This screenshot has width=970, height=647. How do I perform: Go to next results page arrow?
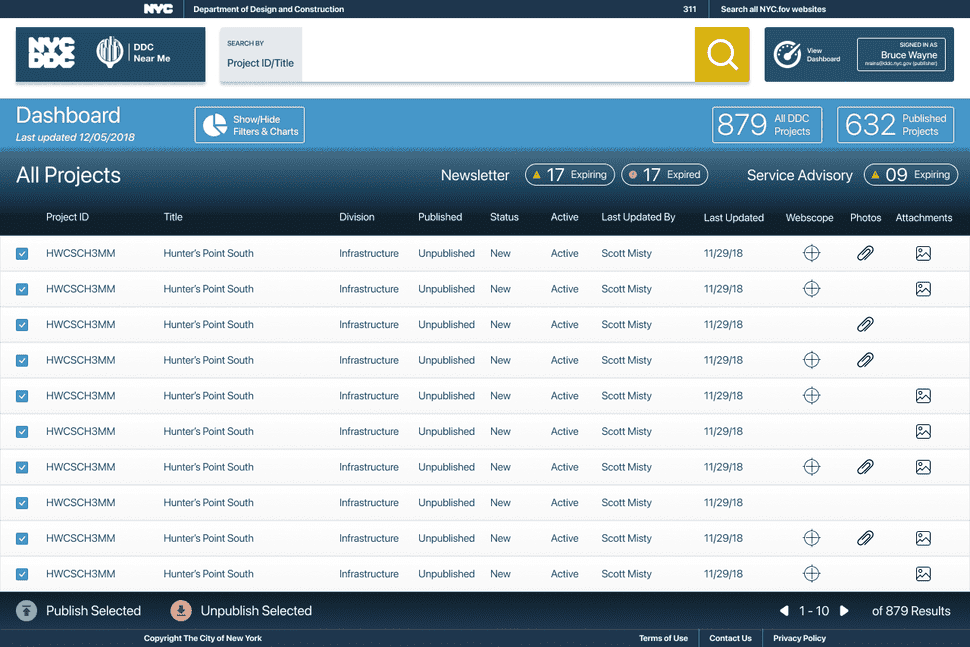[844, 611]
